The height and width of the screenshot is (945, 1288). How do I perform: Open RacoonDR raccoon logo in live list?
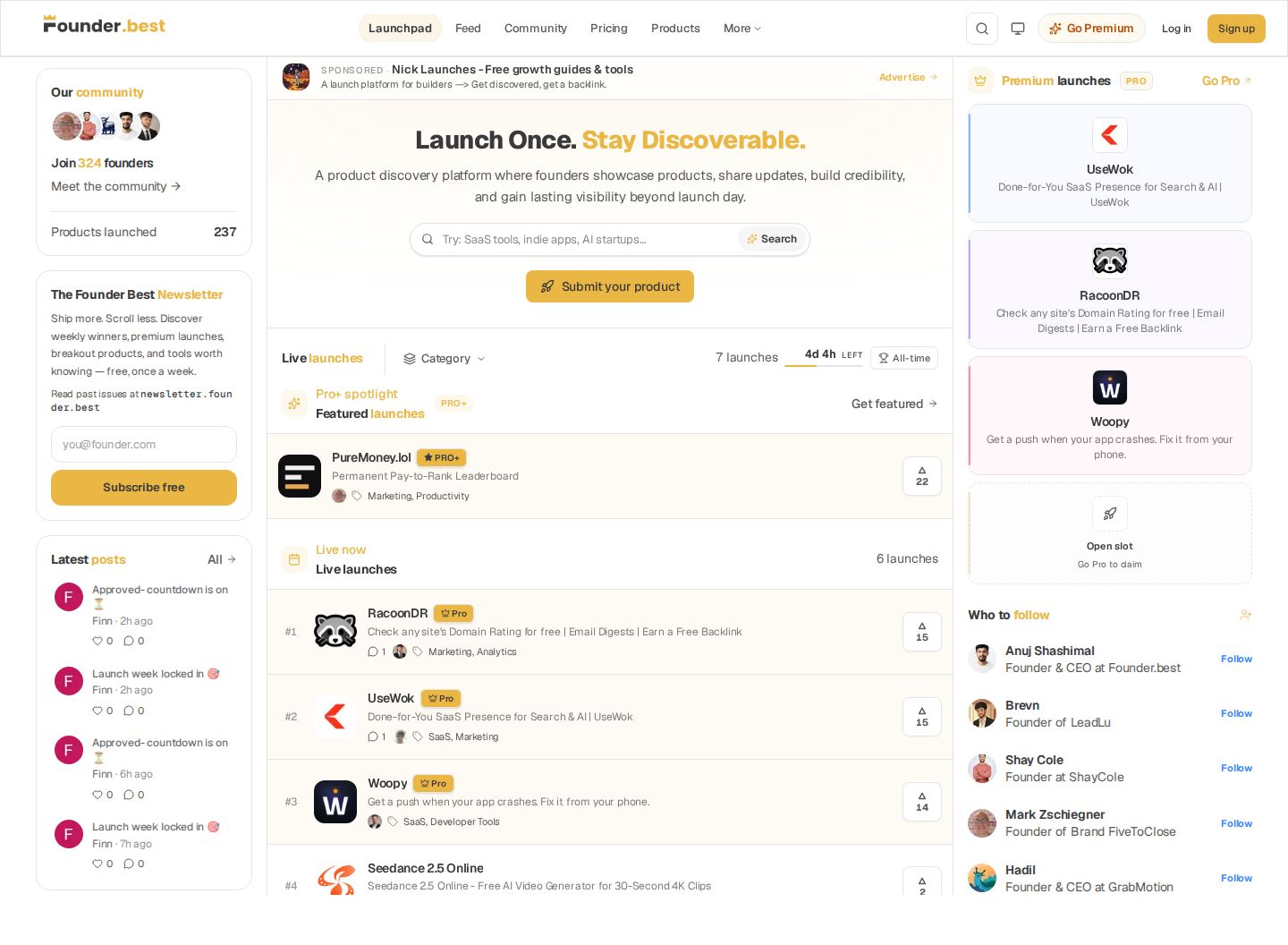point(335,632)
